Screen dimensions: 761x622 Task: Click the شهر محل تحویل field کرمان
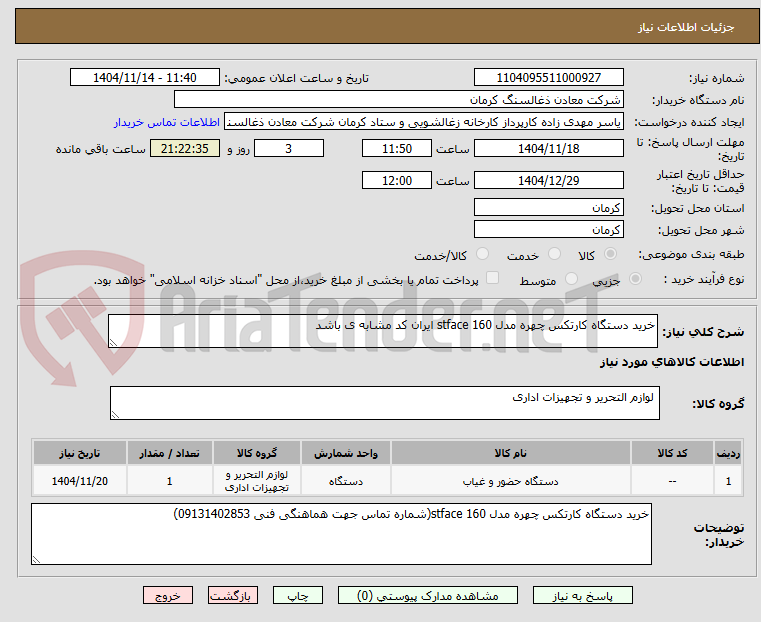(x=548, y=229)
